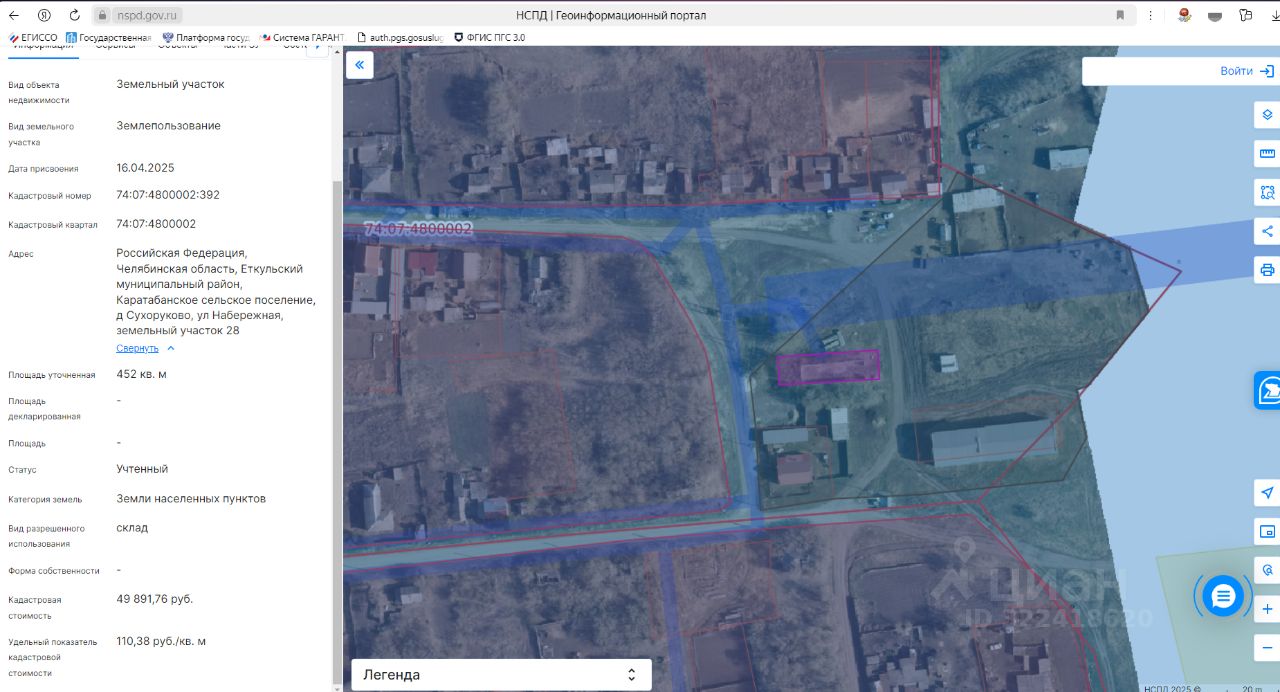
Task: Select cadastral number 74:07:4800002:392
Action: 168,195
